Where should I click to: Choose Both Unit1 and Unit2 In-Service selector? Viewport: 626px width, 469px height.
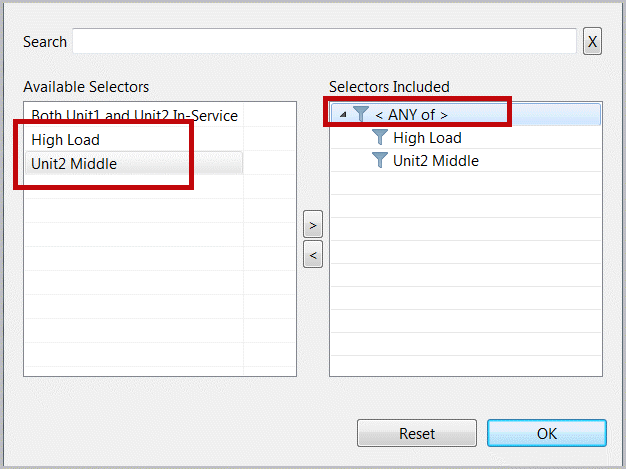click(x=134, y=115)
